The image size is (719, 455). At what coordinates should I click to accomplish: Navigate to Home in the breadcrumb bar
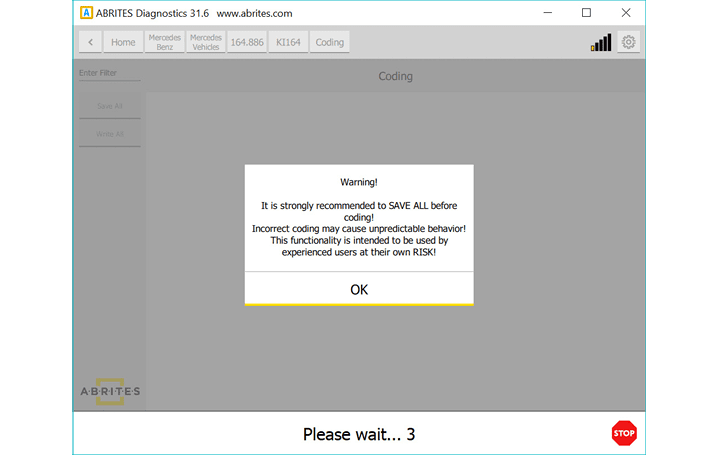click(x=123, y=42)
